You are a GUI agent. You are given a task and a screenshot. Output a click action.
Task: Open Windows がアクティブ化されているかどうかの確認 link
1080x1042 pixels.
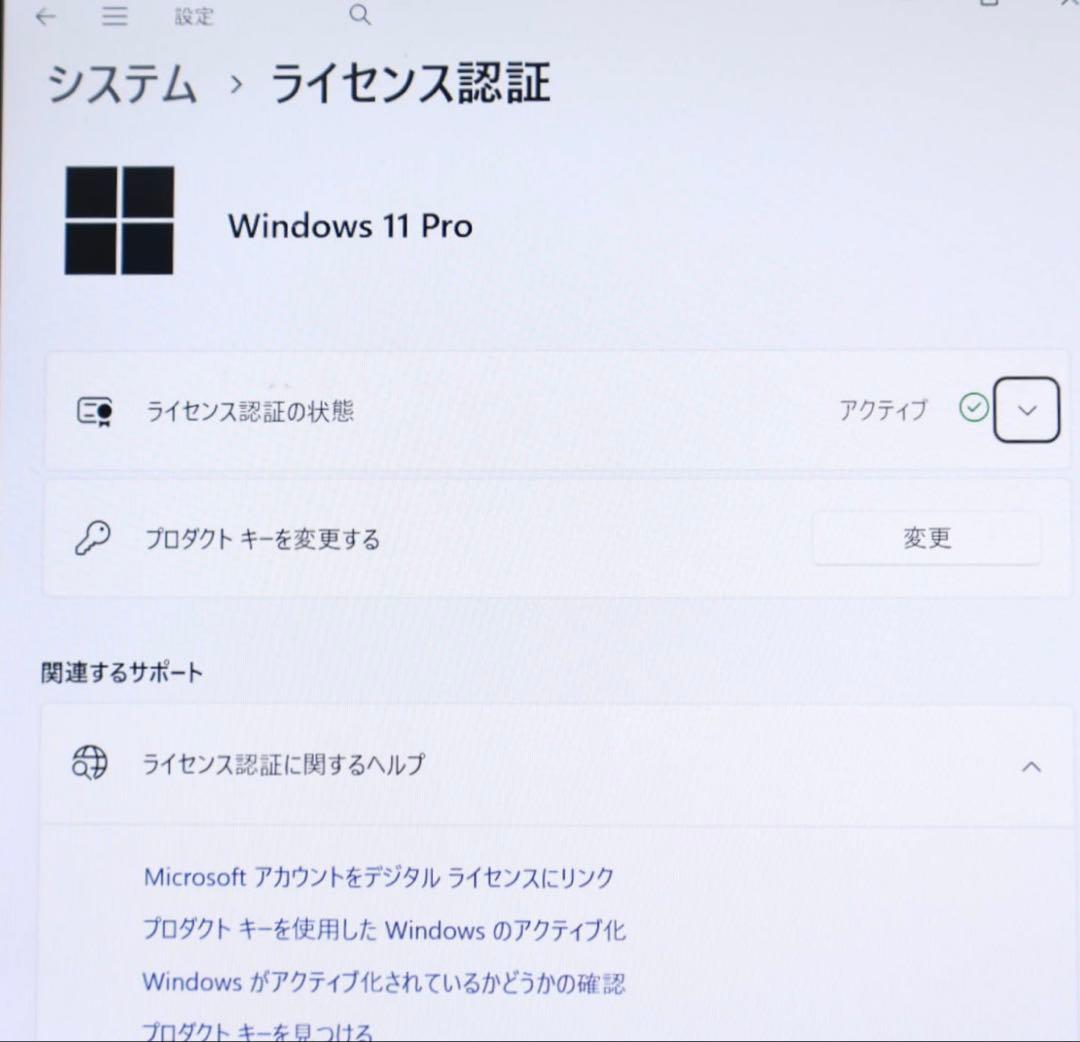(x=384, y=983)
